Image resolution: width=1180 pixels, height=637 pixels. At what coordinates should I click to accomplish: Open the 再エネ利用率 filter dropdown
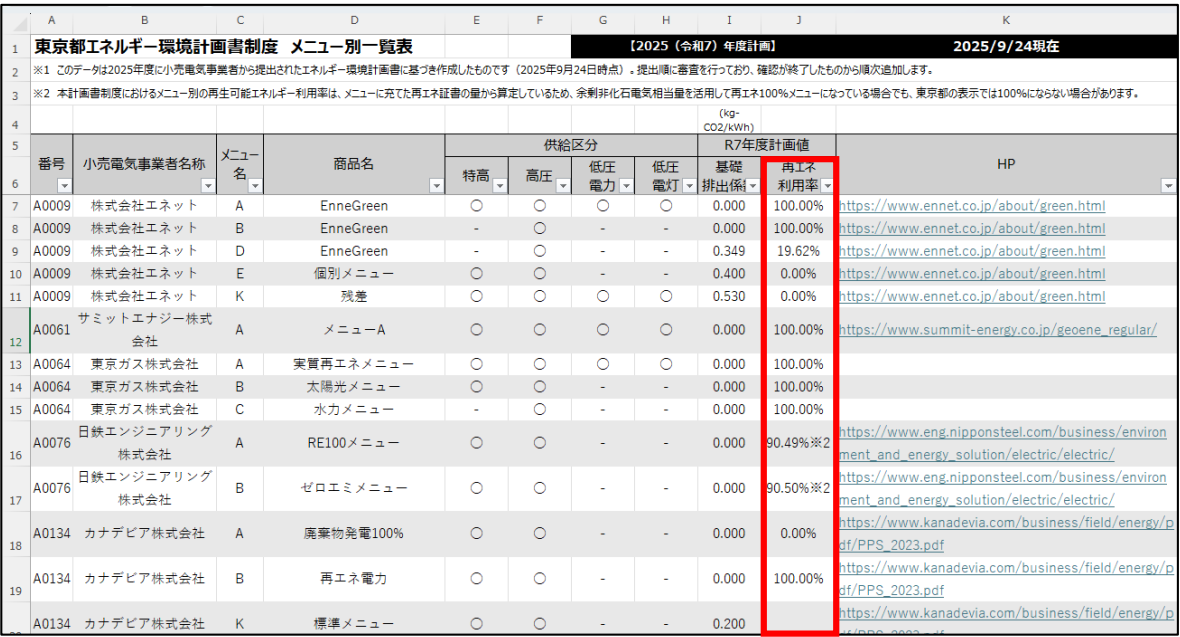[827, 186]
